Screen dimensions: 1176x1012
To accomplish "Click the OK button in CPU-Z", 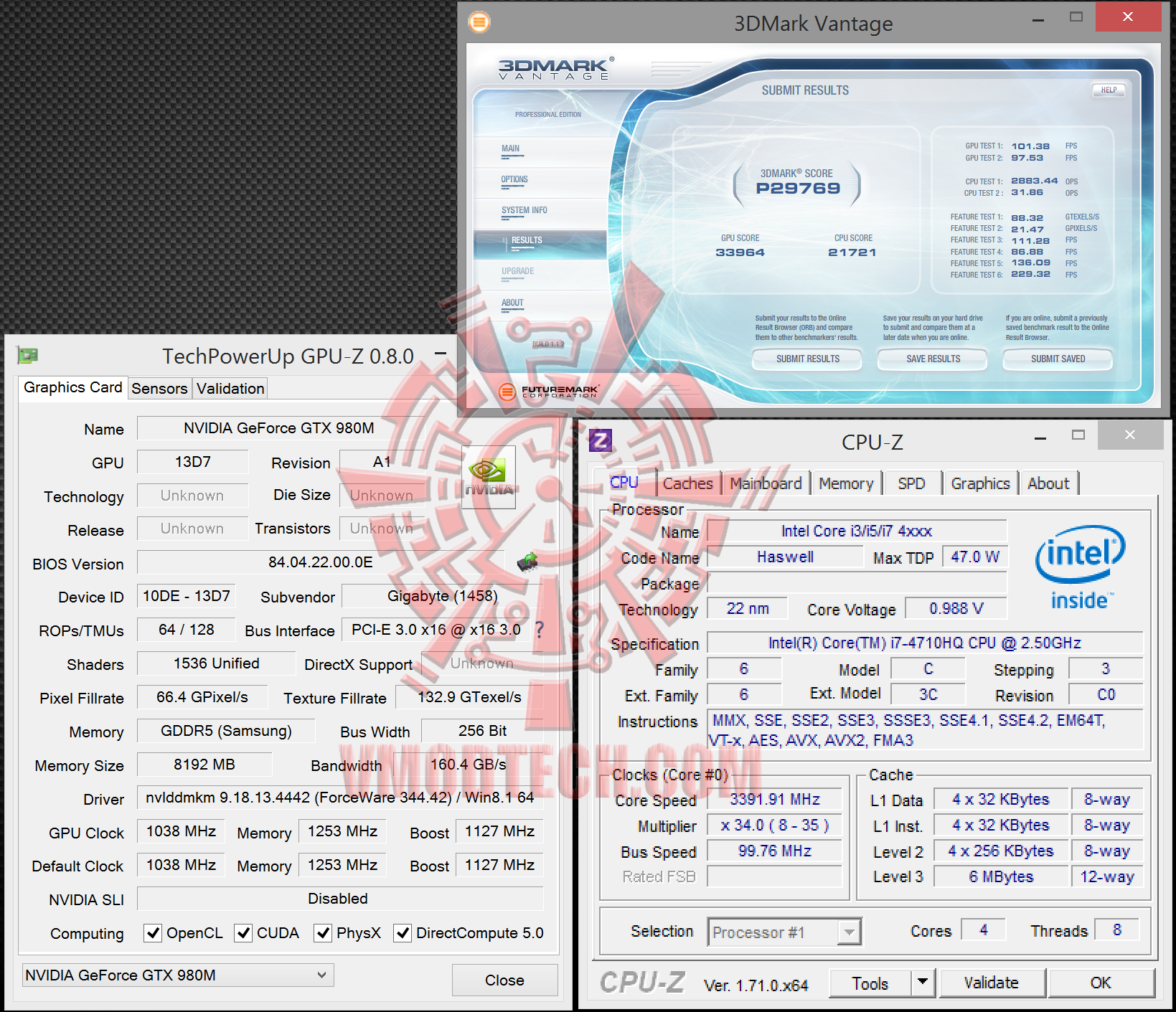I will tap(1101, 983).
